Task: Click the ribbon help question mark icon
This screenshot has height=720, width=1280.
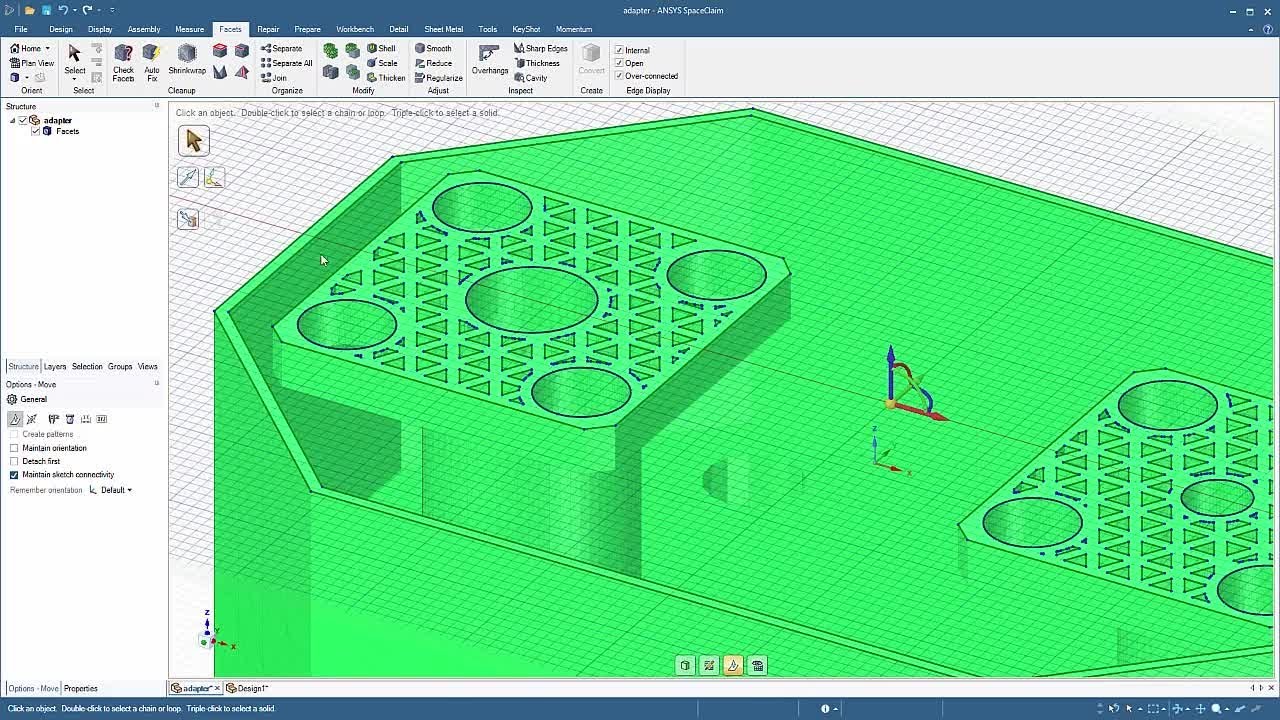Action: coord(1268,29)
